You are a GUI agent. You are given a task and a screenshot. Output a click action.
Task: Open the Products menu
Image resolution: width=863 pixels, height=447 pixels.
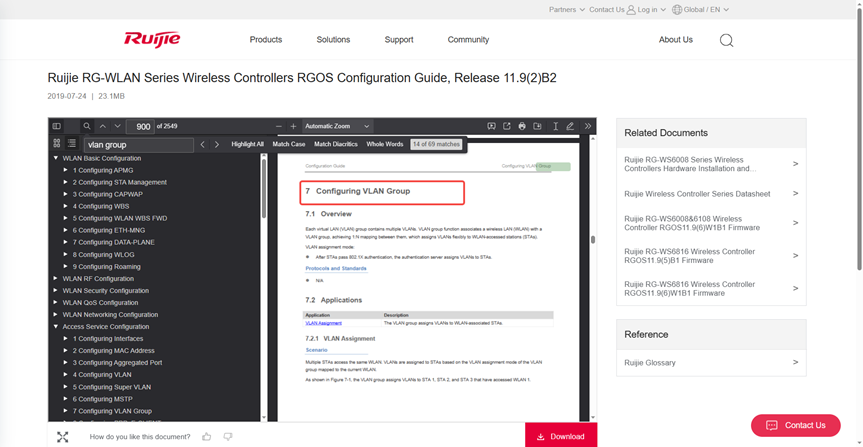pyautogui.click(x=266, y=40)
